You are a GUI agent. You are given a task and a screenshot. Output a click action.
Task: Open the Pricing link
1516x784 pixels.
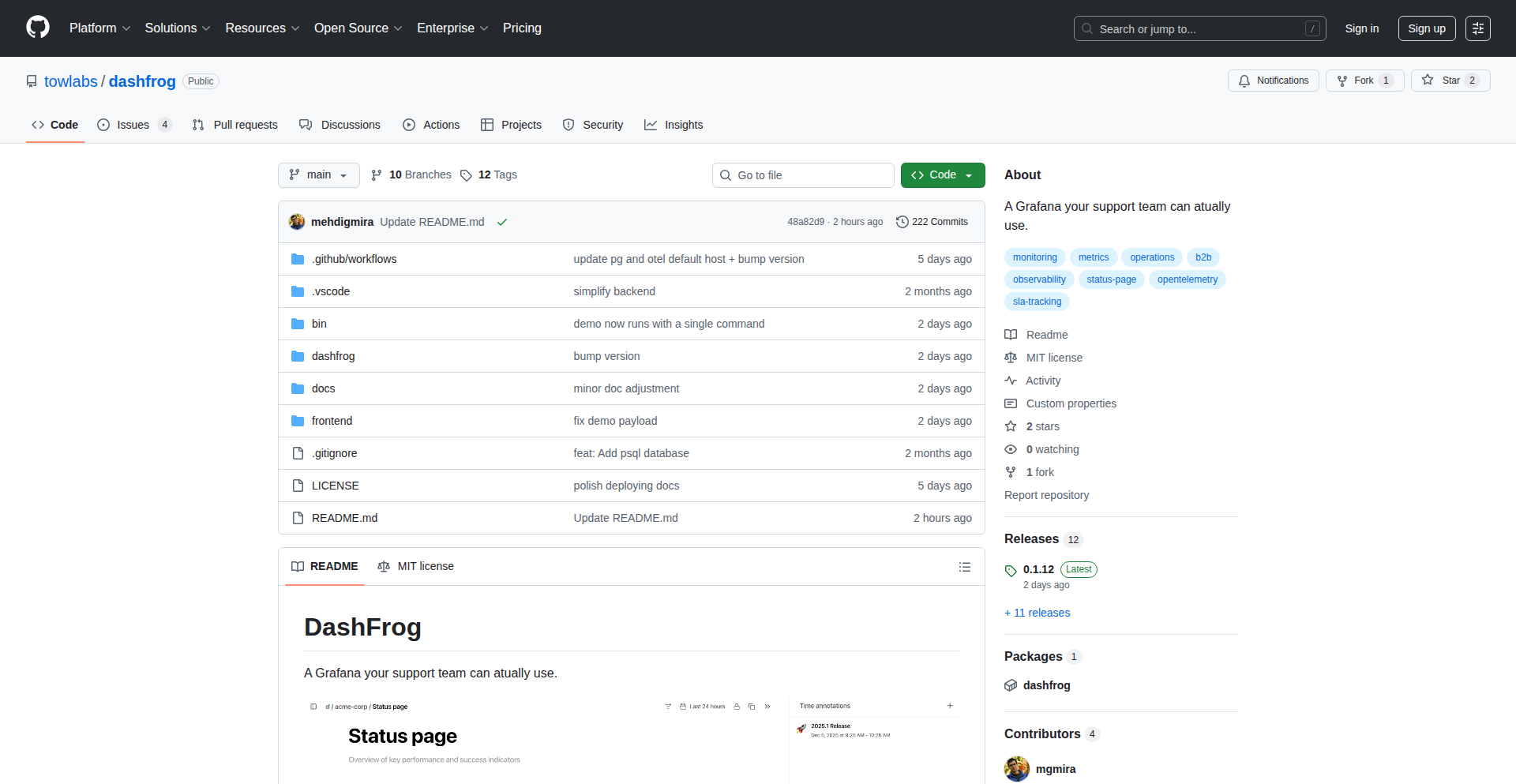pyautogui.click(x=522, y=28)
